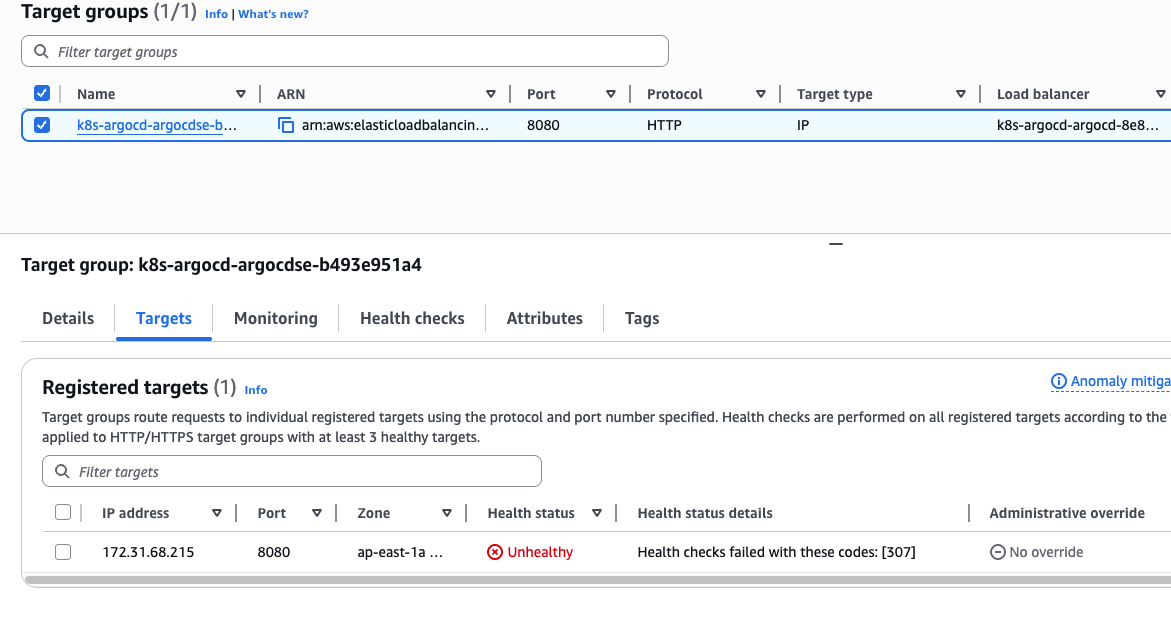Click the What's new? link
The width and height of the screenshot is (1171, 617).
(x=273, y=14)
